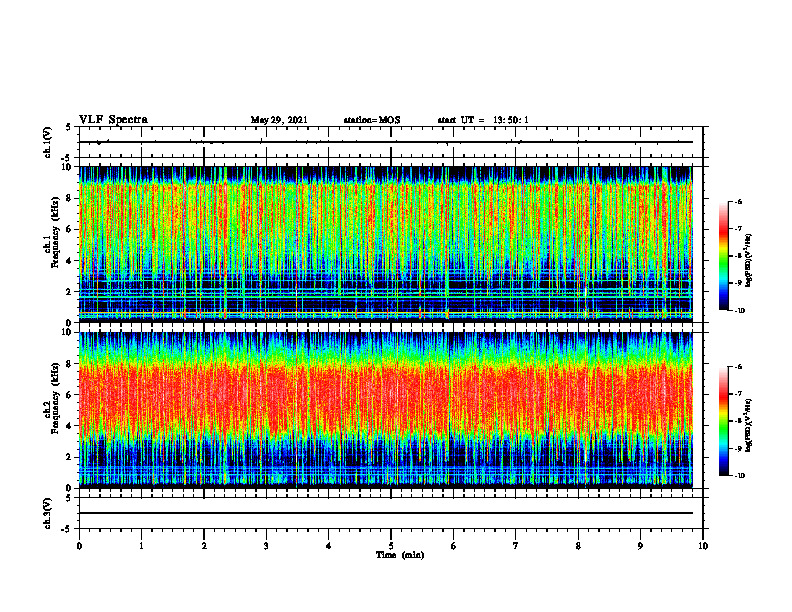
Task: Click time axis tick label "1"
Action: pyautogui.click(x=141, y=546)
